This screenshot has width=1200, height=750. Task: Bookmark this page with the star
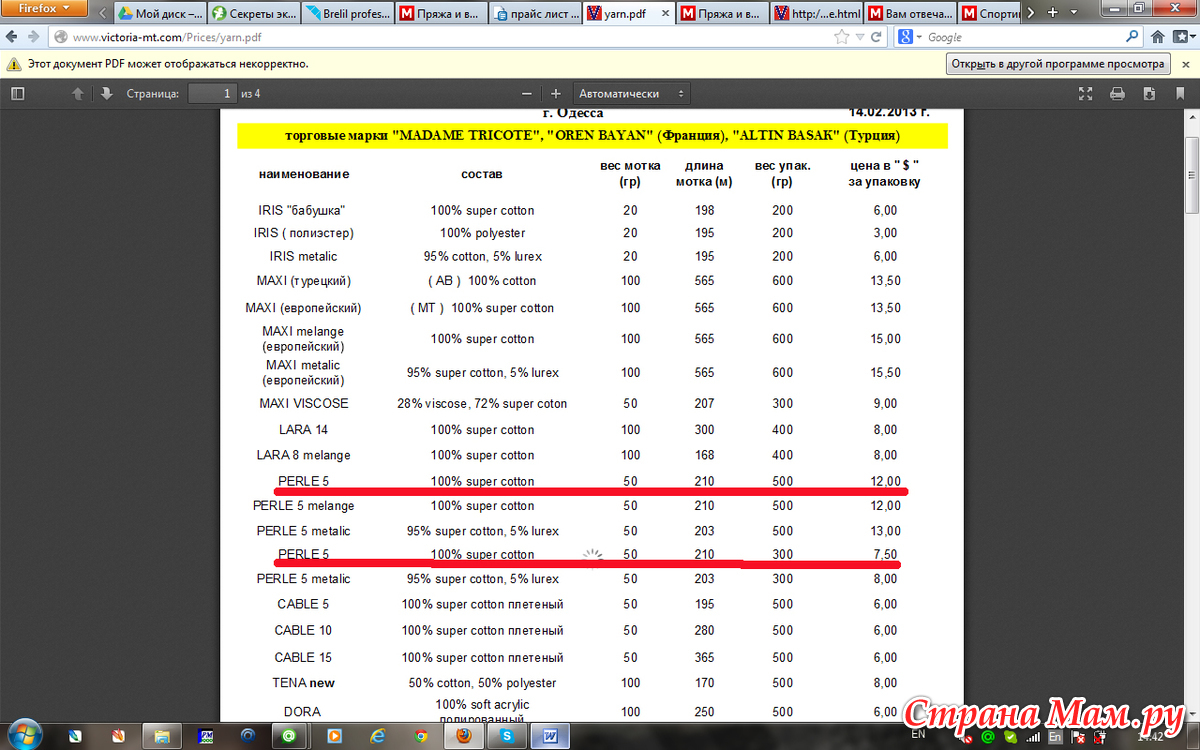click(842, 37)
